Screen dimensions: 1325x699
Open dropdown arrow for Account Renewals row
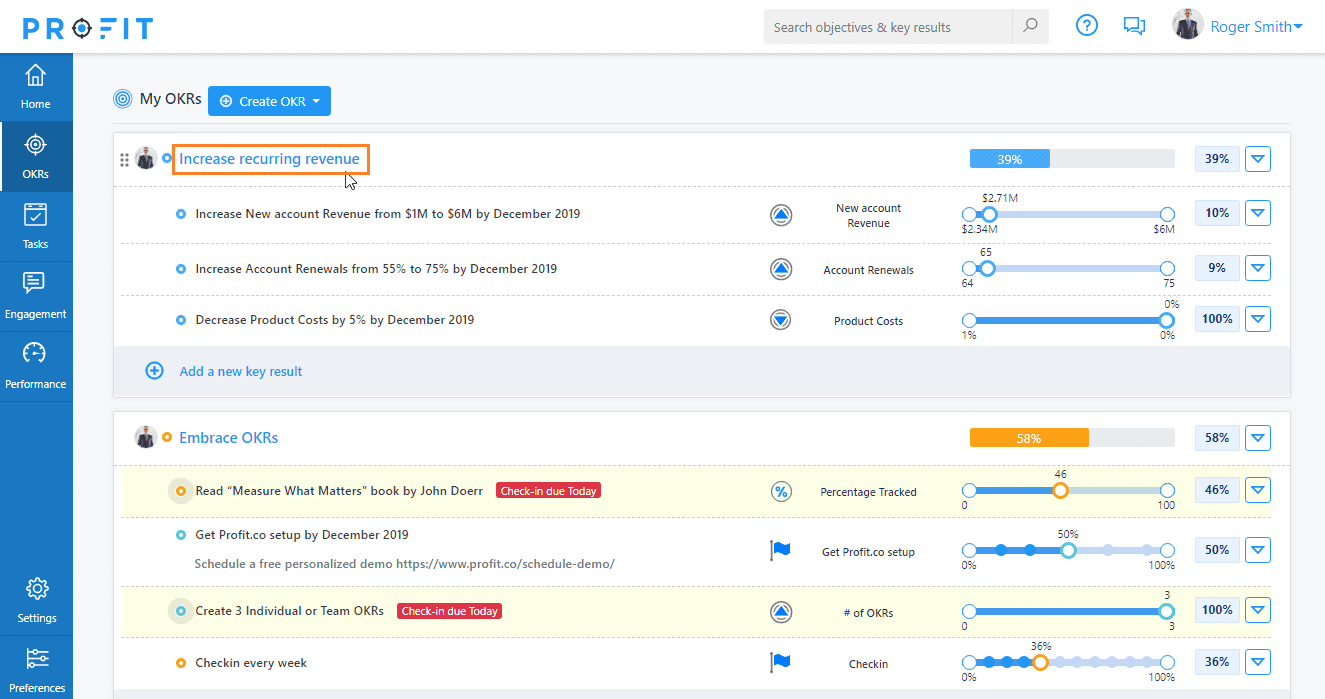pyautogui.click(x=1258, y=268)
